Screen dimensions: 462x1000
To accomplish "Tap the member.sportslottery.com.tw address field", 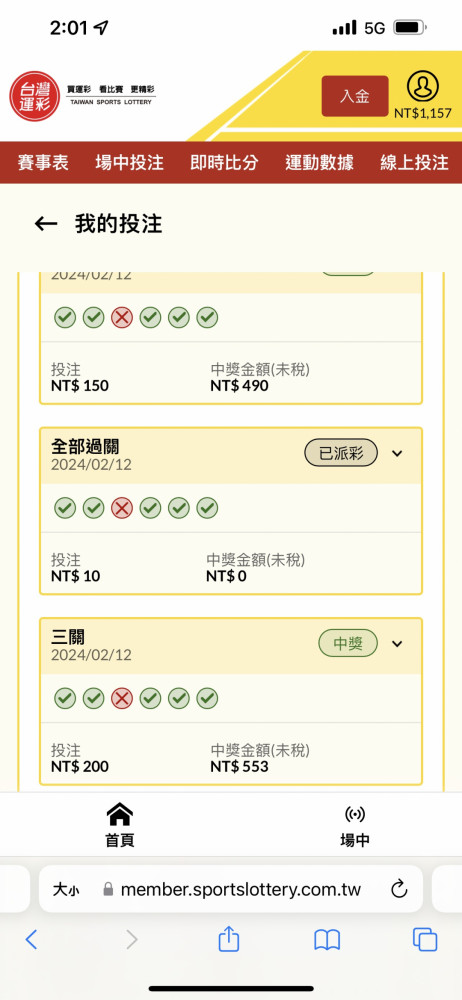I will coord(231,889).
